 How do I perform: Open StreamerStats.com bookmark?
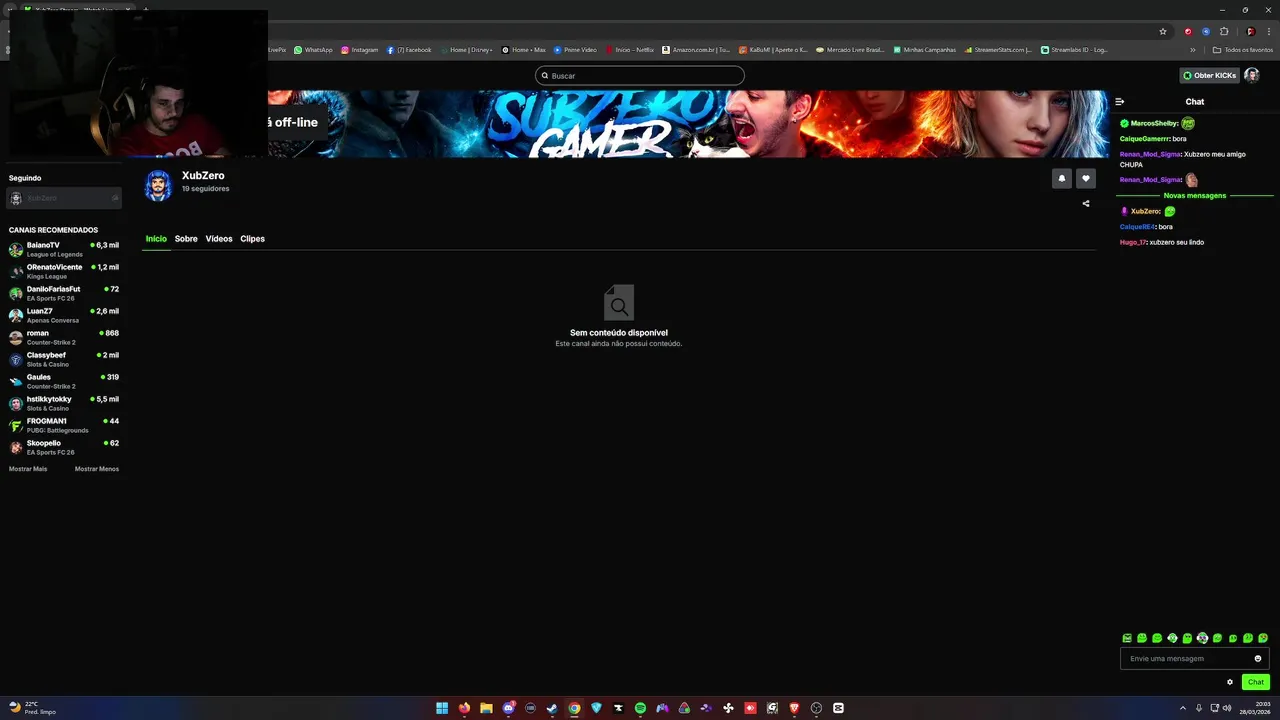pos(998,49)
